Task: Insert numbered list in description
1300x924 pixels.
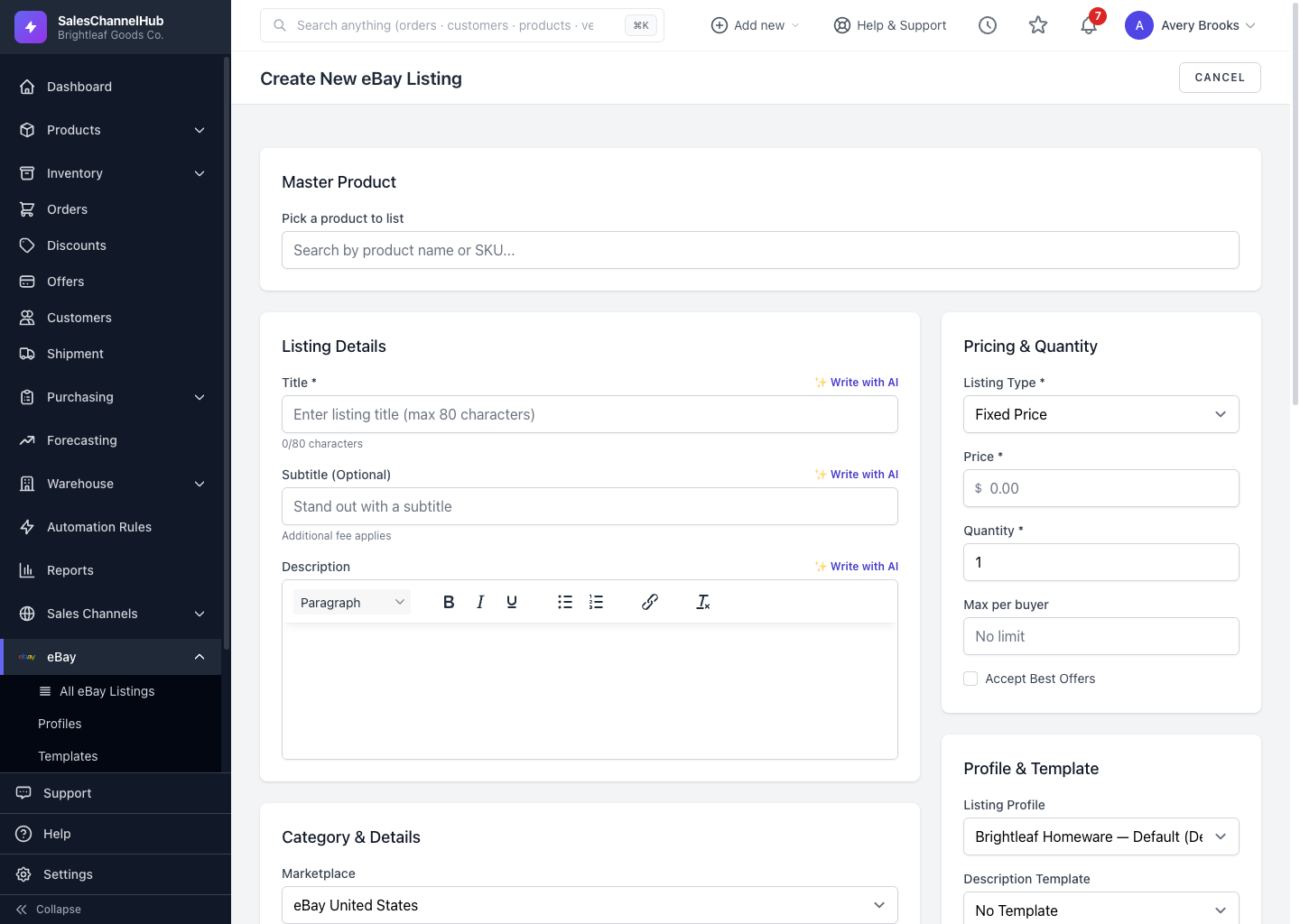Action: pos(596,602)
